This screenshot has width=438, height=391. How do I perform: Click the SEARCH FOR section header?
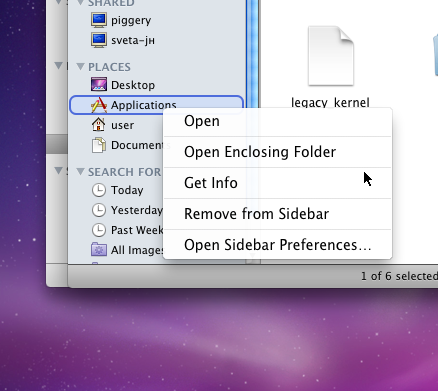(124, 172)
